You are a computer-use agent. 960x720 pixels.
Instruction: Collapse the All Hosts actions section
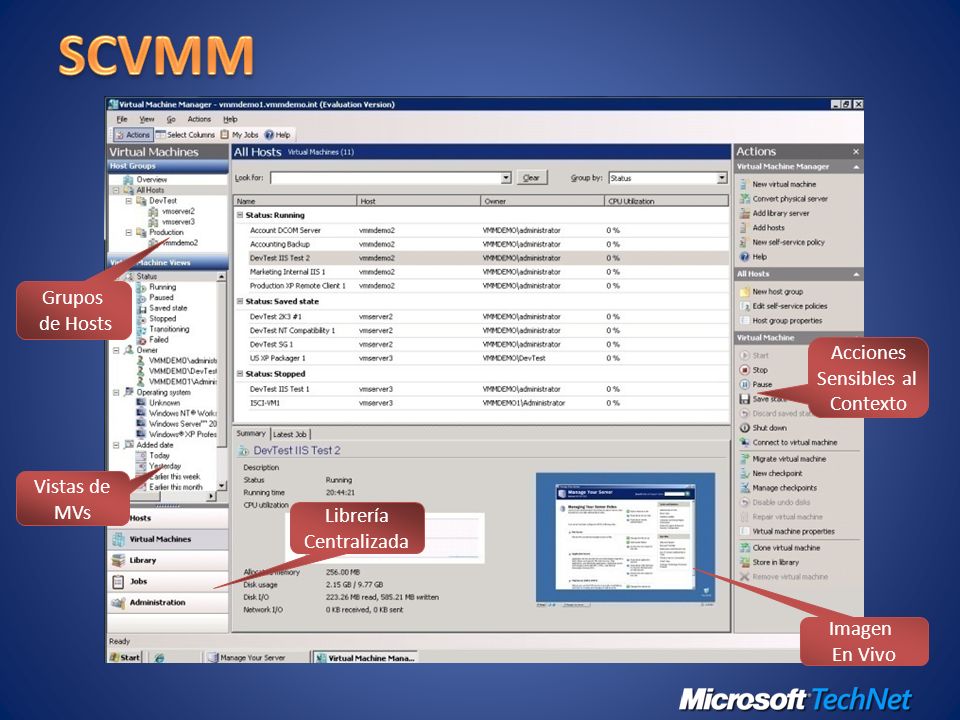(x=856, y=274)
